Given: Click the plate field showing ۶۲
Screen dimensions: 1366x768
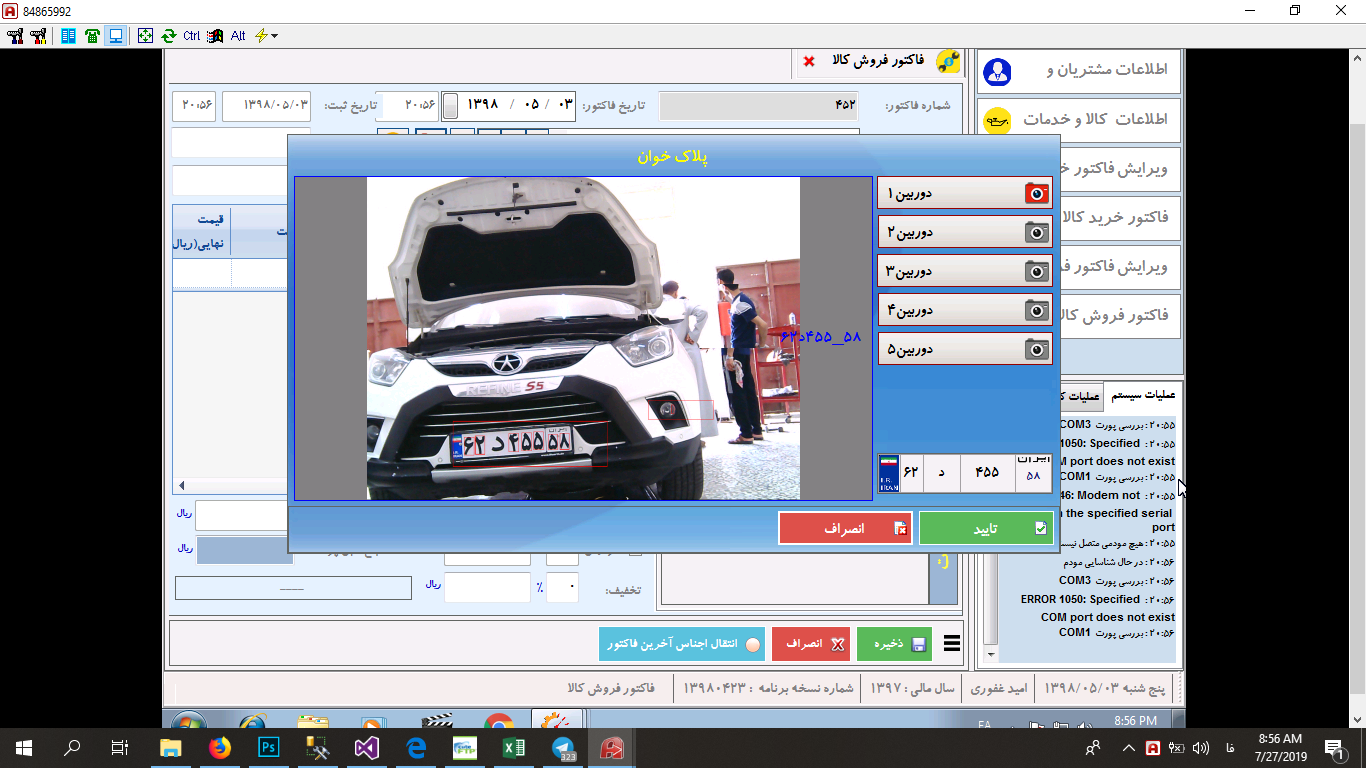Looking at the screenshot, I should coord(910,472).
